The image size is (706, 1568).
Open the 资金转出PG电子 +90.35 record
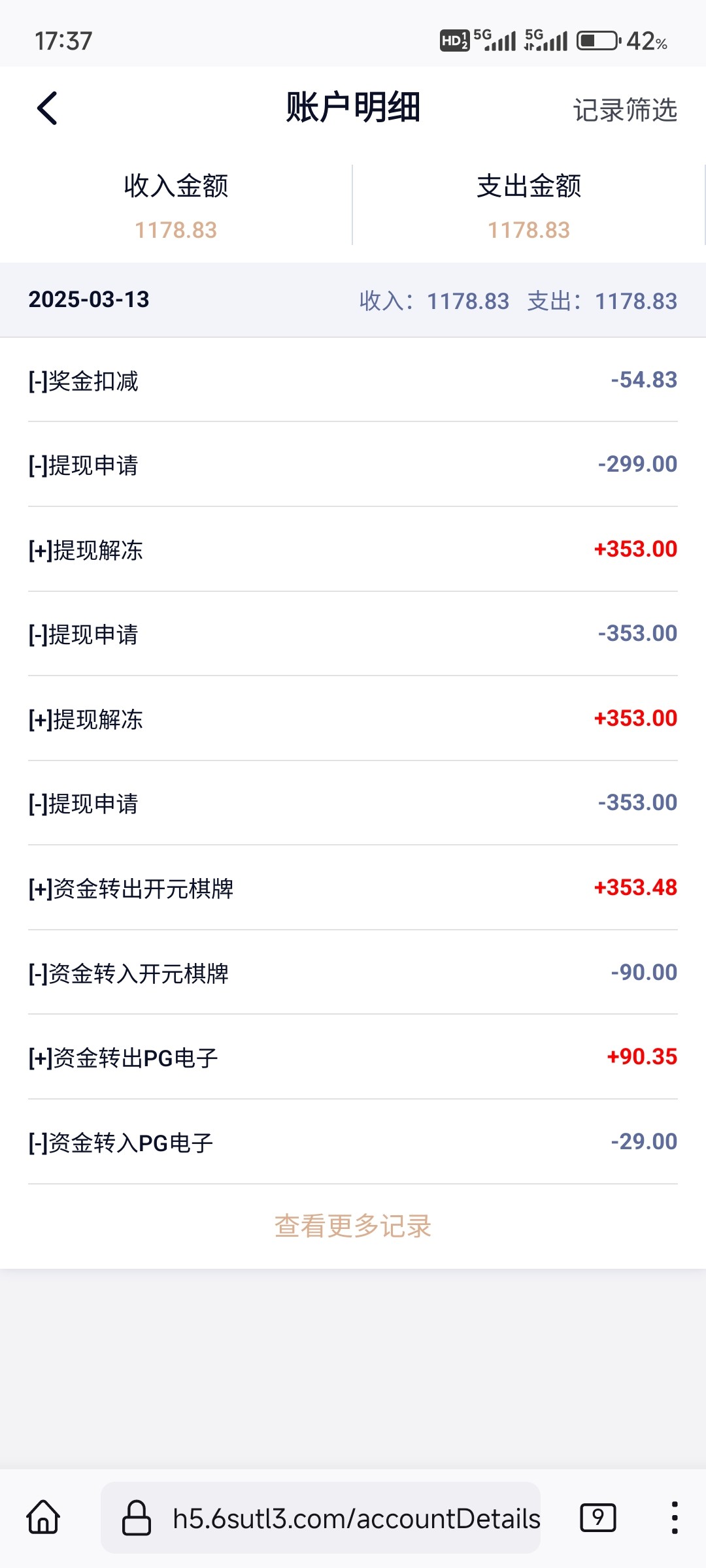point(353,1057)
